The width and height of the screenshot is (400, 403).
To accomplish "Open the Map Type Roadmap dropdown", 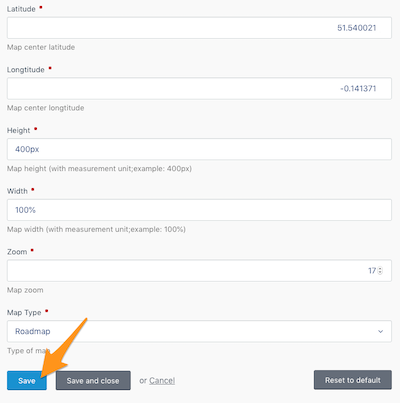I will point(199,331).
